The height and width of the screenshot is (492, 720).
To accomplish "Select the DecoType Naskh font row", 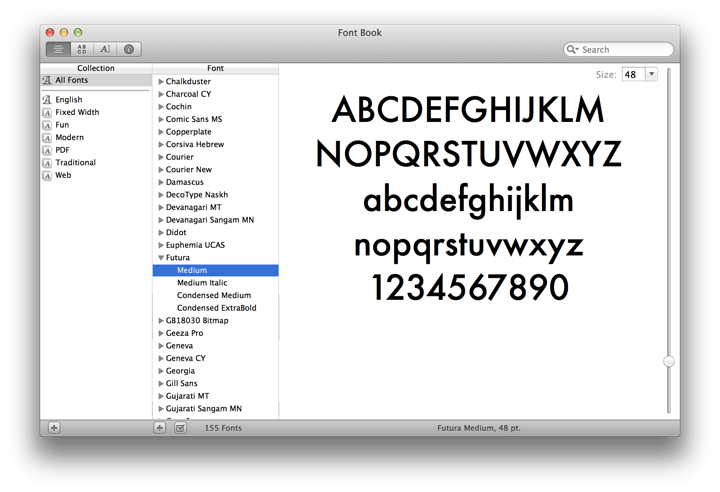I will click(x=215, y=195).
